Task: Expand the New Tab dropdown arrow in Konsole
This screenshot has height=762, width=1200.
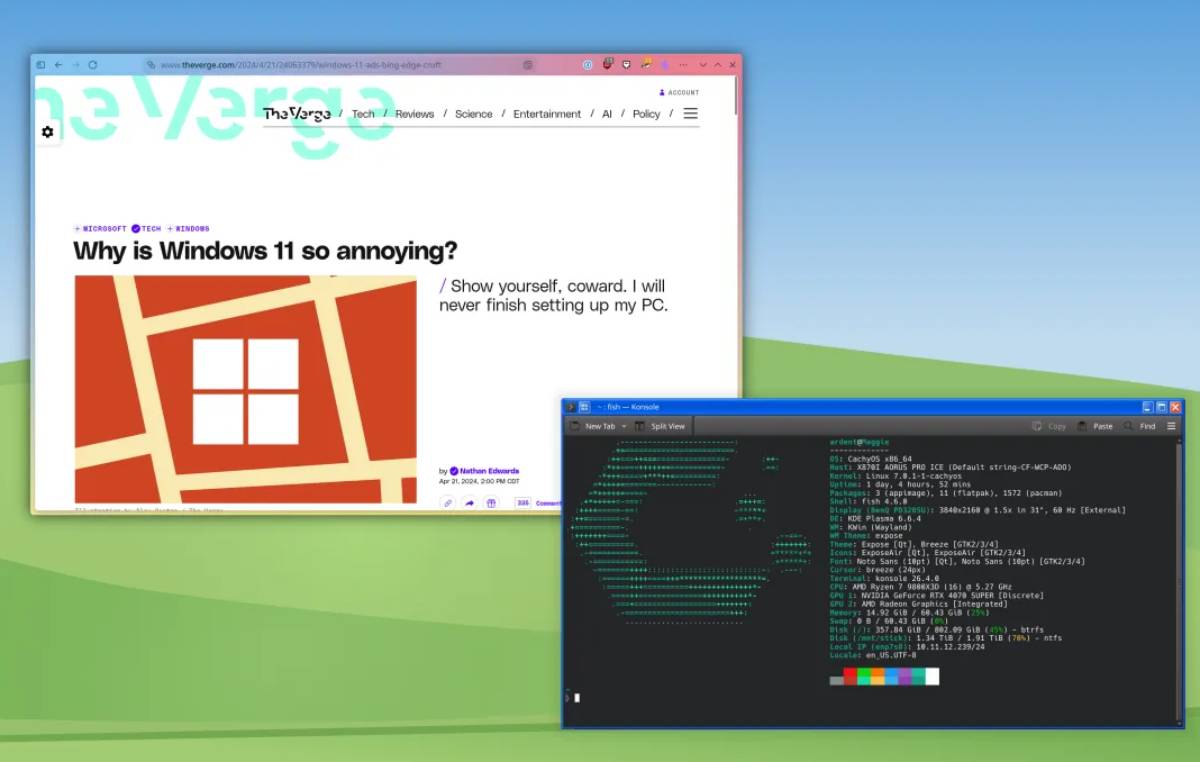Action: click(x=624, y=426)
